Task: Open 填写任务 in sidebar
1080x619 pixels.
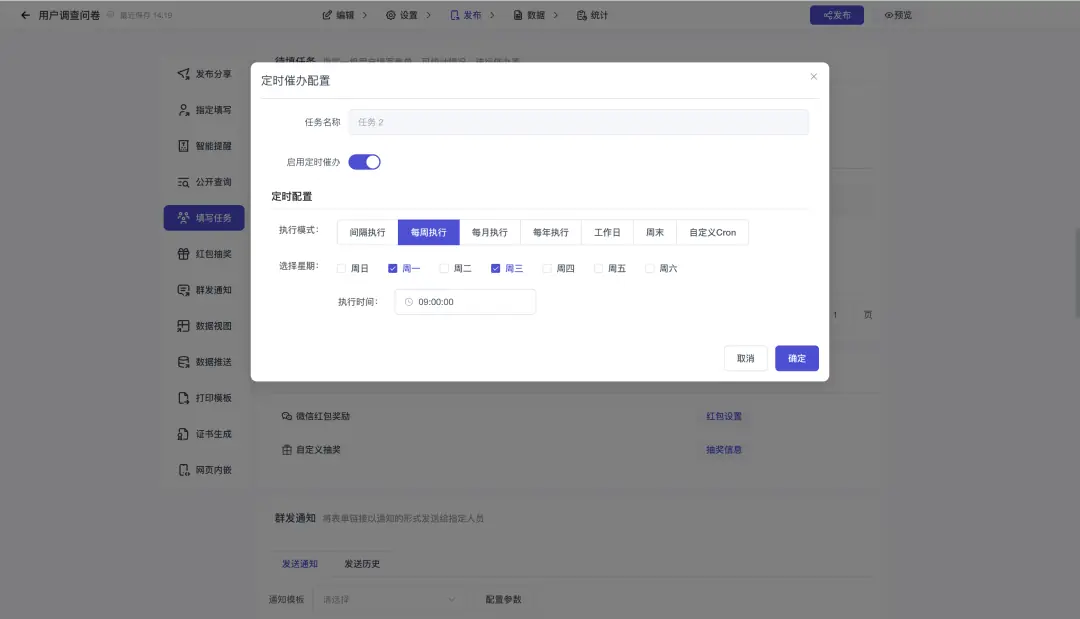Action: [204, 218]
